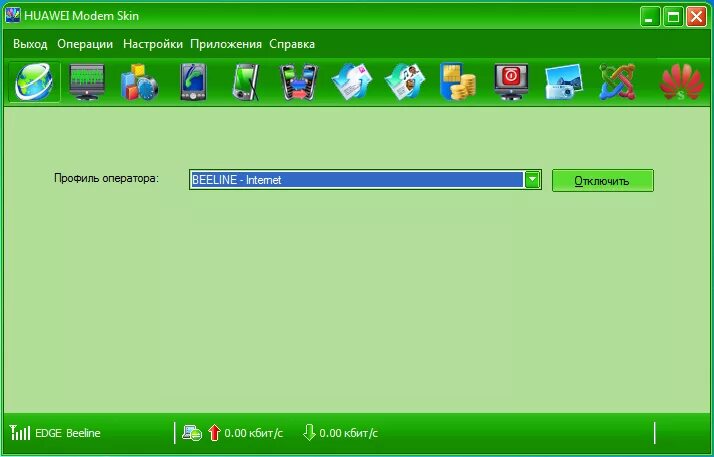
Task: Open the Приложения menu
Action: pos(226,44)
